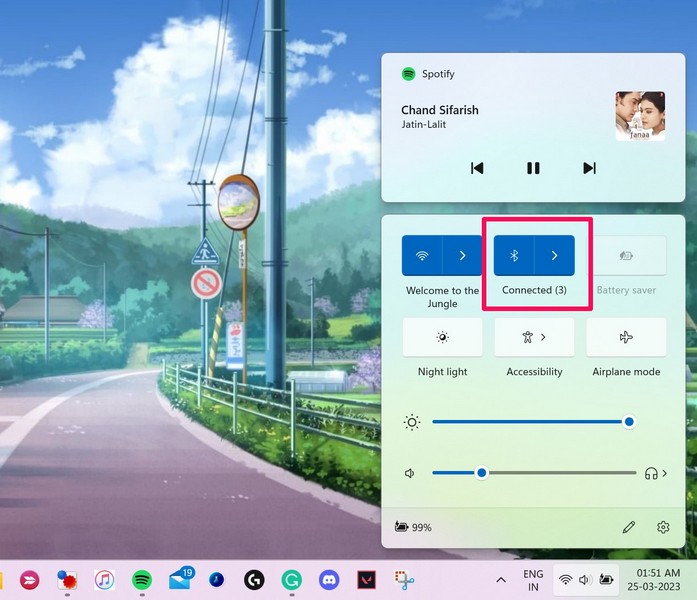This screenshot has width=697, height=600.
Task: Open the Mail app with 19 badge
Action: click(180, 579)
